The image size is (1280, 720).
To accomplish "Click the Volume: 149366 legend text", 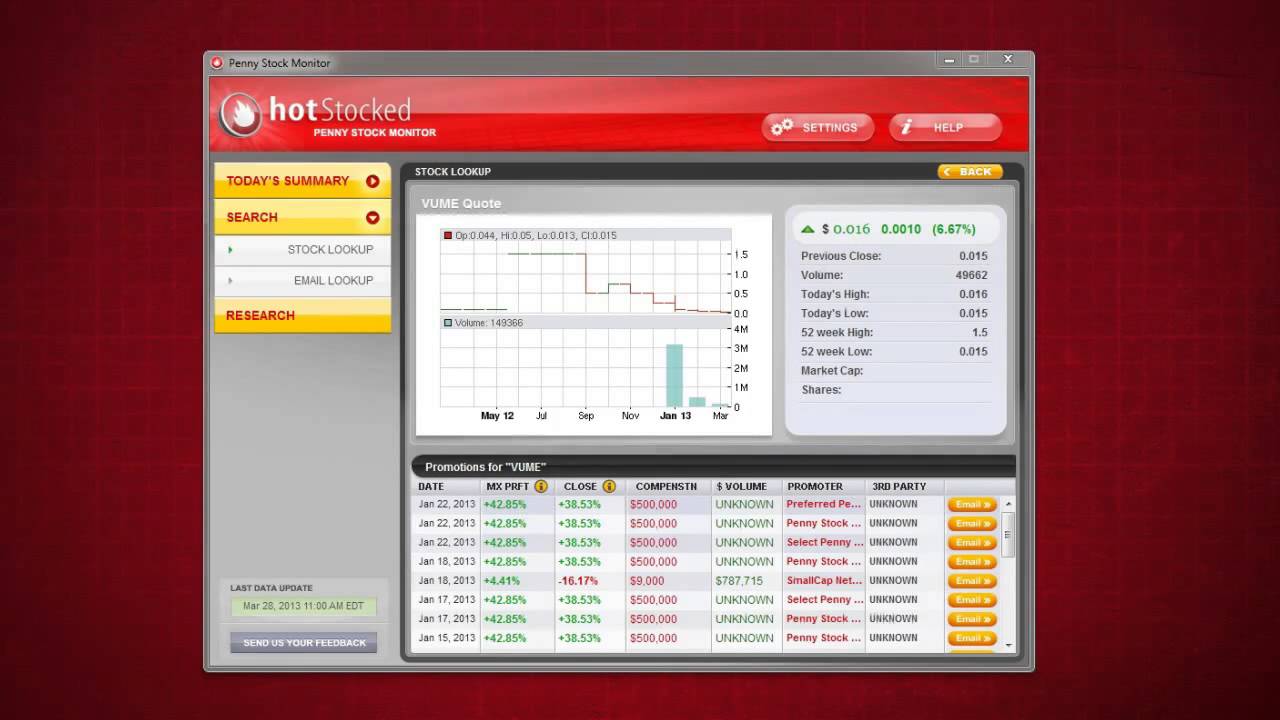I will tap(489, 323).
